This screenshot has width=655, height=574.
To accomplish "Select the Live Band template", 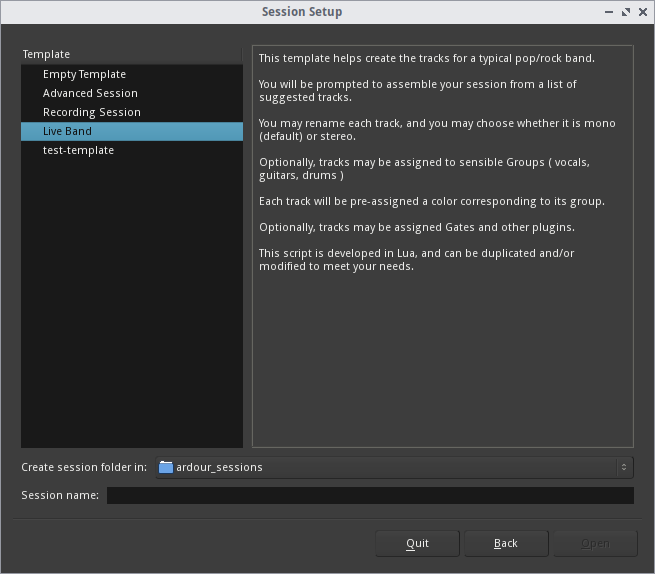I will (x=132, y=131).
